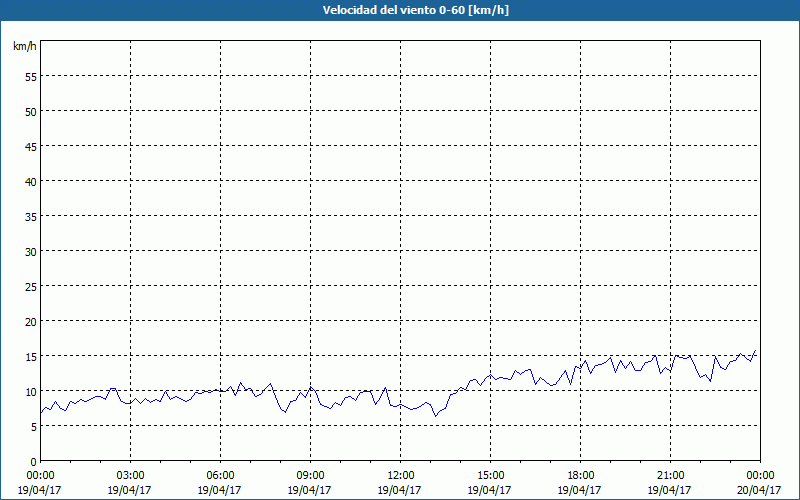Select the '06:00' time axis label
The image size is (800, 500).
pyautogui.click(x=220, y=476)
